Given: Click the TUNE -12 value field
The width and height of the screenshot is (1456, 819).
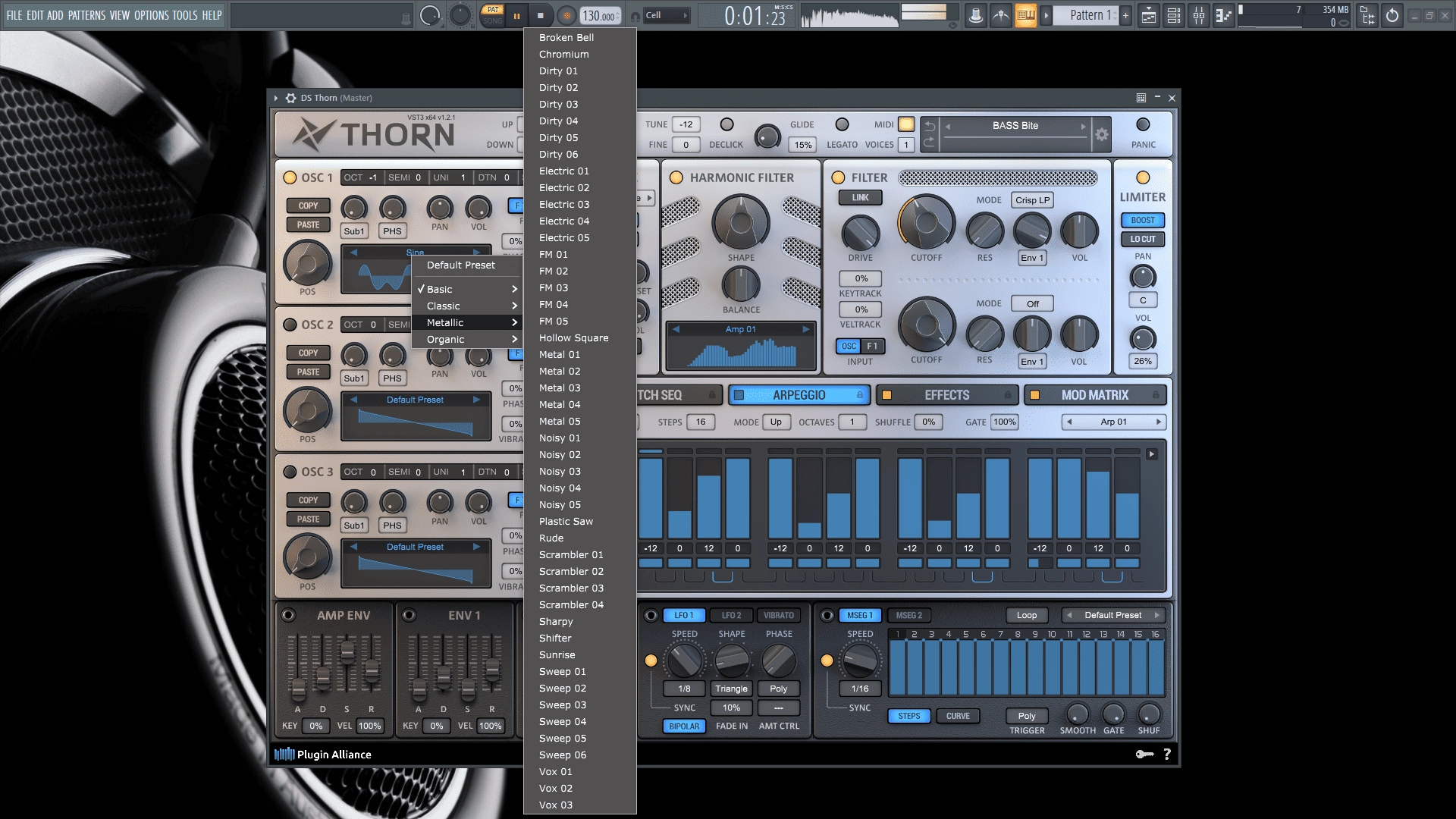Looking at the screenshot, I should 686,124.
